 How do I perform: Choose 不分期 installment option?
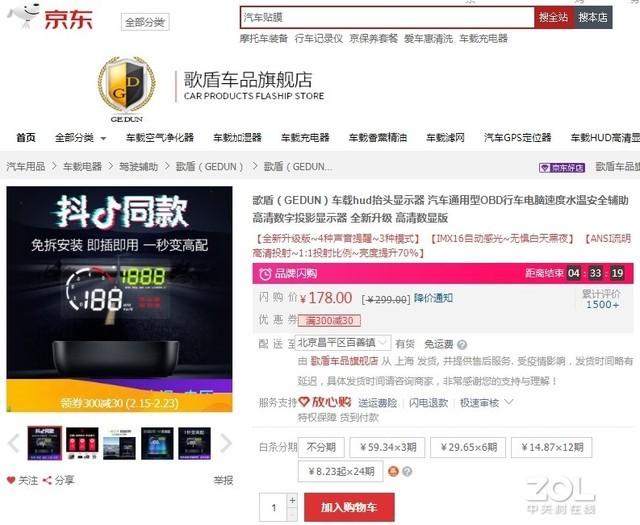321,447
